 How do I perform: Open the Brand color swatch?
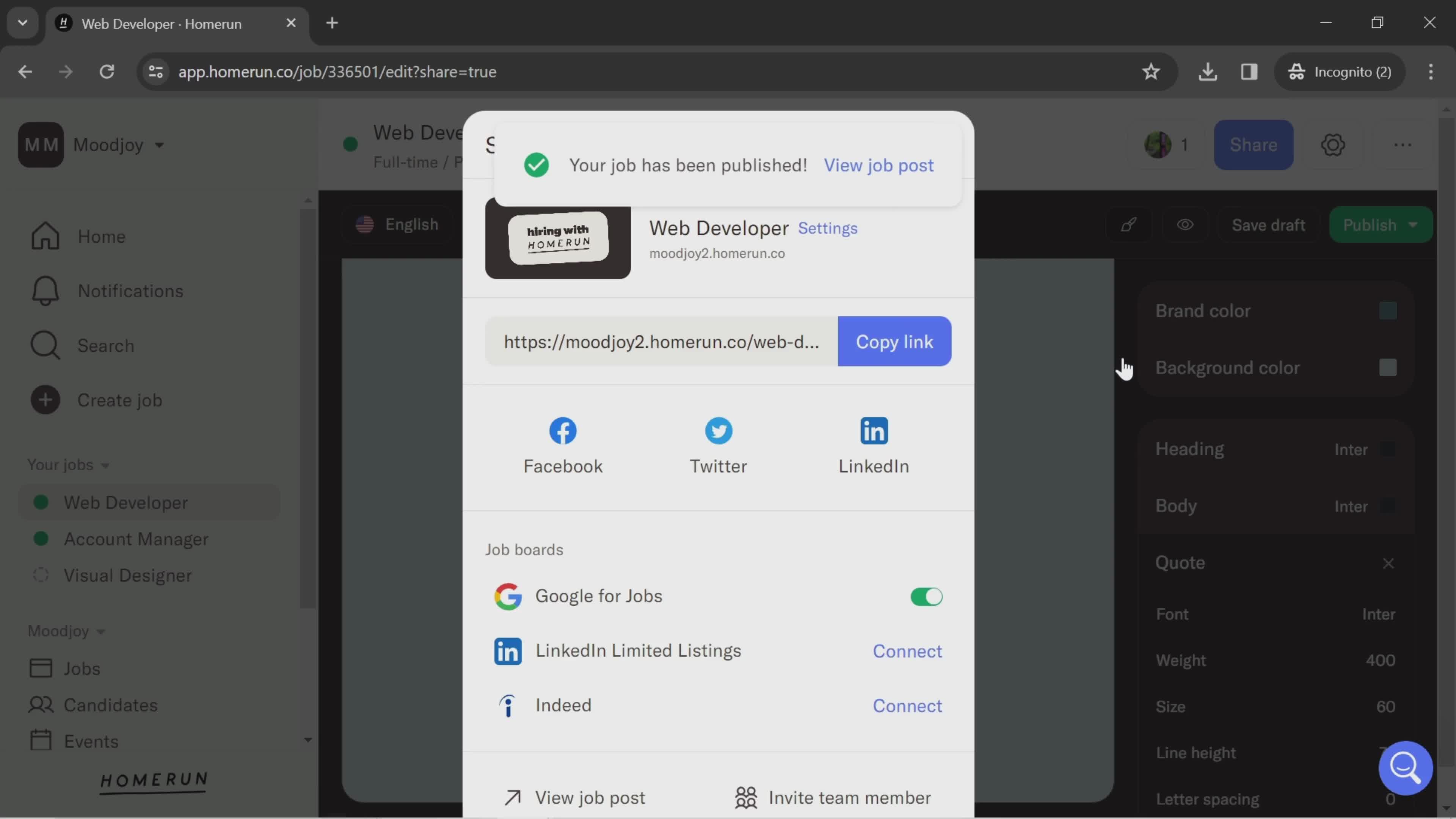[1388, 310]
